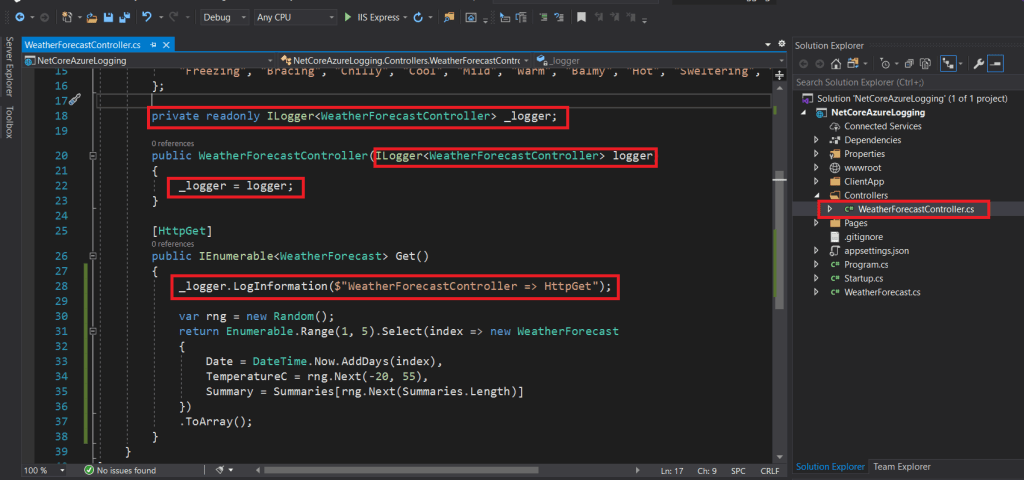Click the Undo arrow icon
This screenshot has width=1024, height=480.
point(148,17)
